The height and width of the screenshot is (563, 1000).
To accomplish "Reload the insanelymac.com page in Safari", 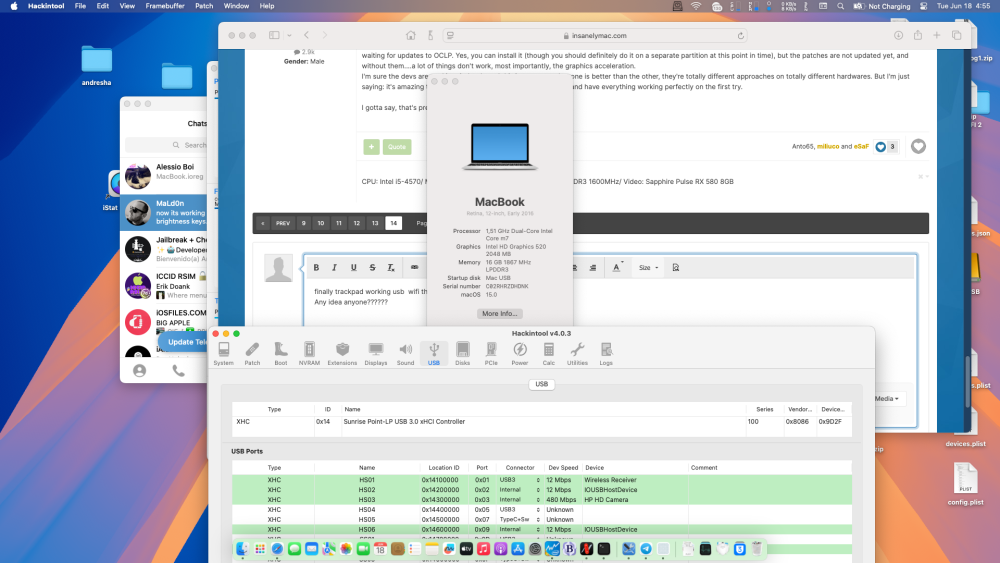I will (x=740, y=36).
